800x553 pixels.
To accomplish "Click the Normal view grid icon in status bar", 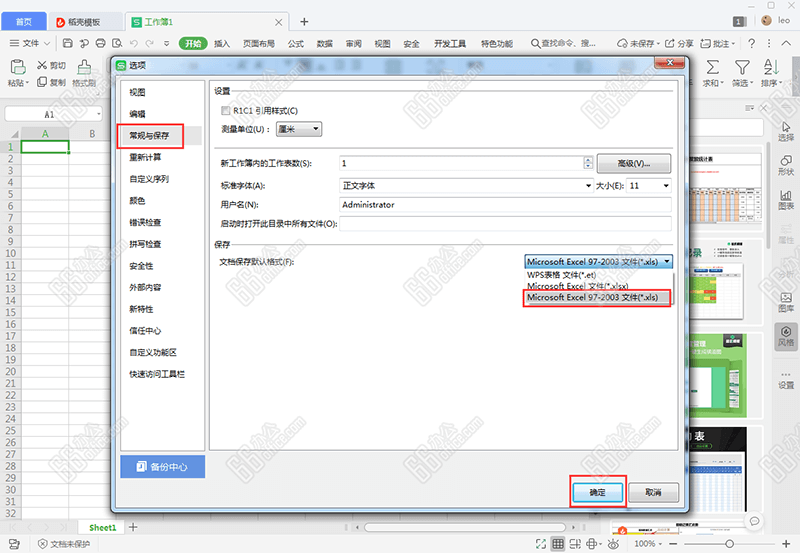I will pyautogui.click(x=558, y=544).
